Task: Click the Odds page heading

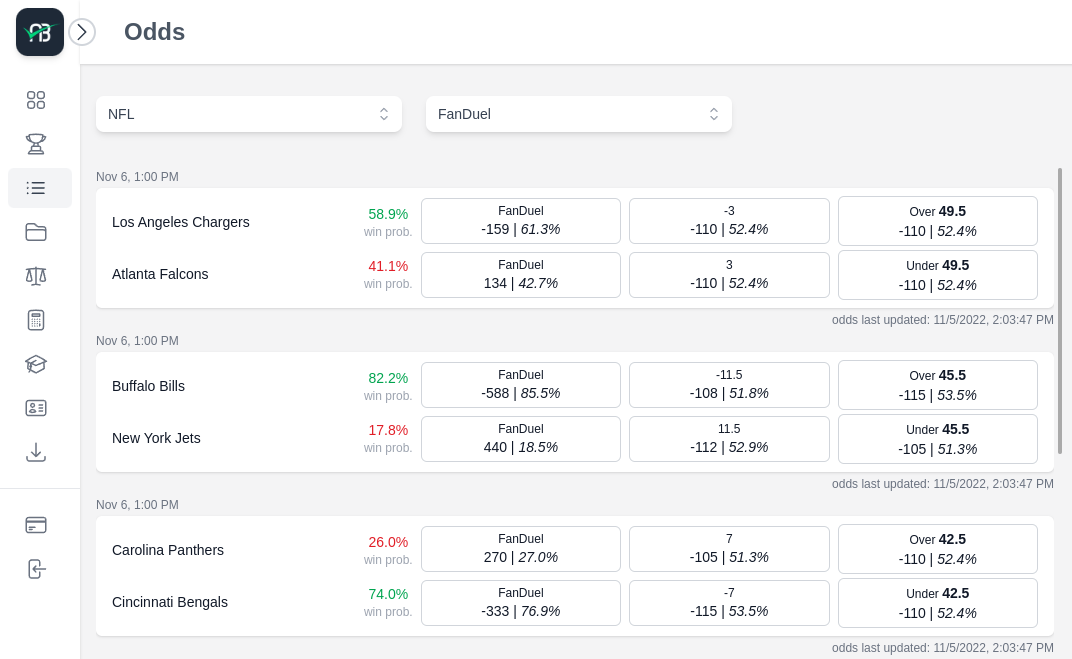Action: (x=155, y=32)
